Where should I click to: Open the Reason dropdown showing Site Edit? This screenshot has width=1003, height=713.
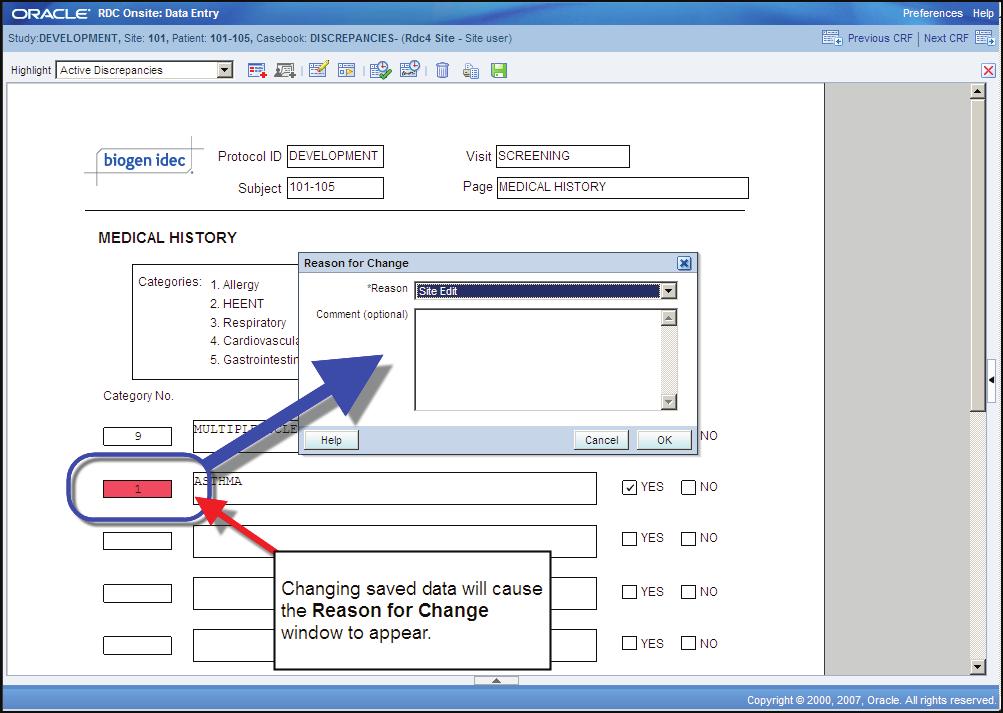pos(668,291)
